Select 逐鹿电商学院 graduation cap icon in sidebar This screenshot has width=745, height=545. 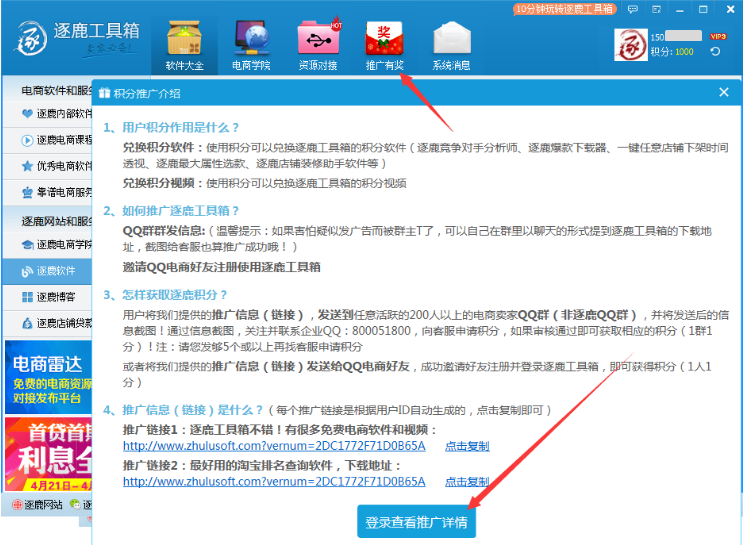point(27,245)
